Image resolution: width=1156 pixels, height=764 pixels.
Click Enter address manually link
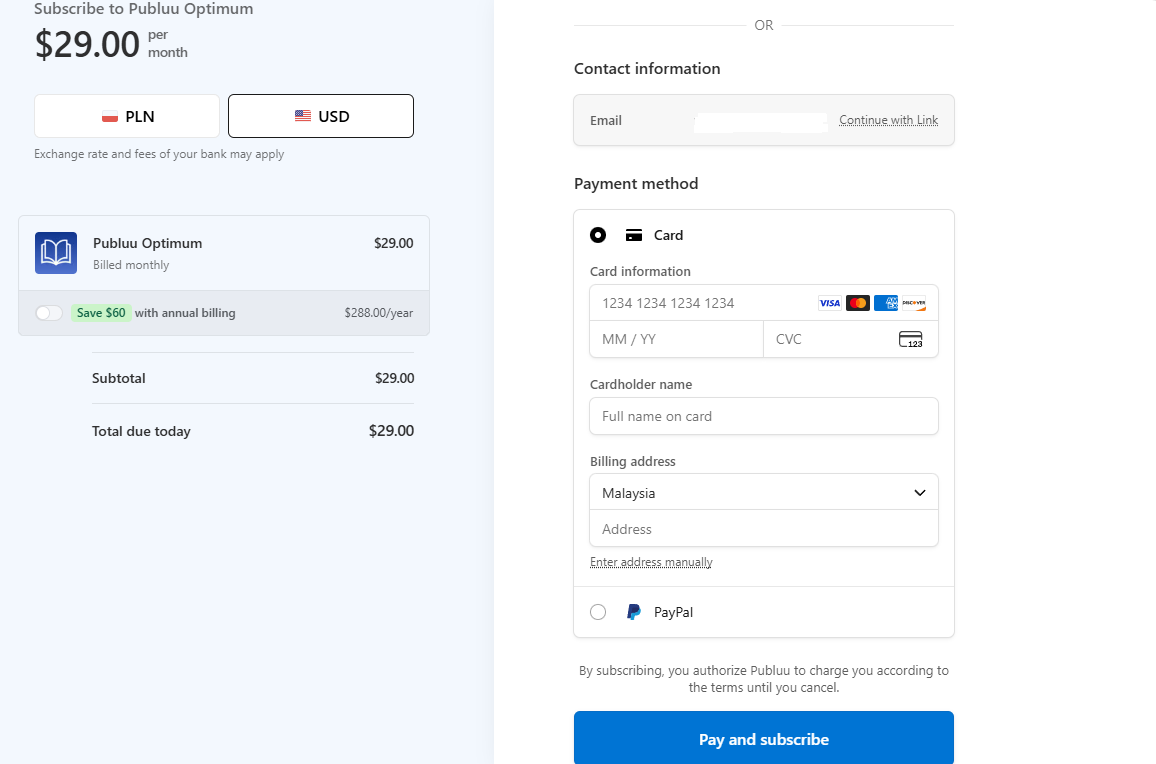pos(651,562)
